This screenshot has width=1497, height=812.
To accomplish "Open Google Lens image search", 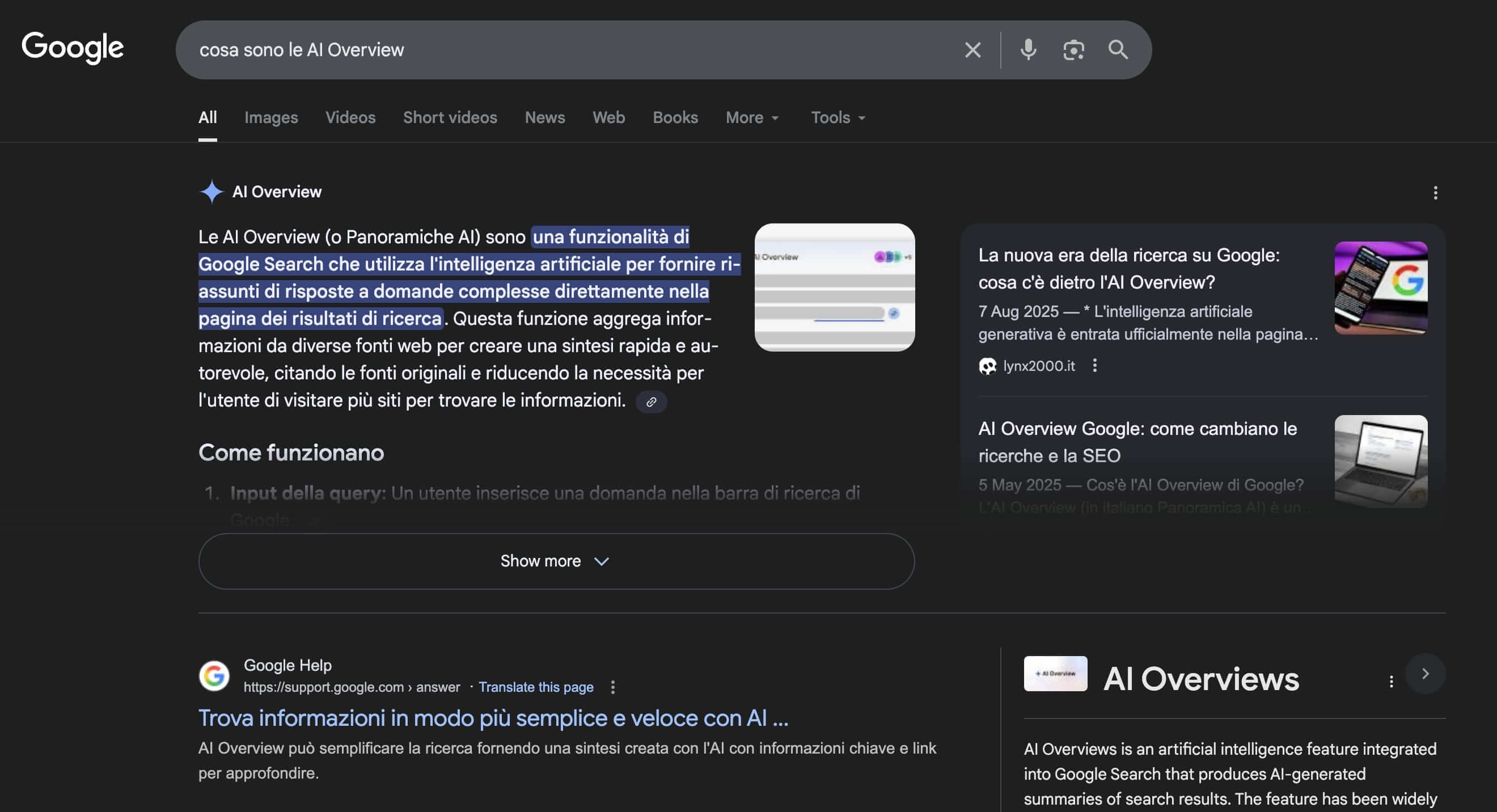I will click(1073, 50).
